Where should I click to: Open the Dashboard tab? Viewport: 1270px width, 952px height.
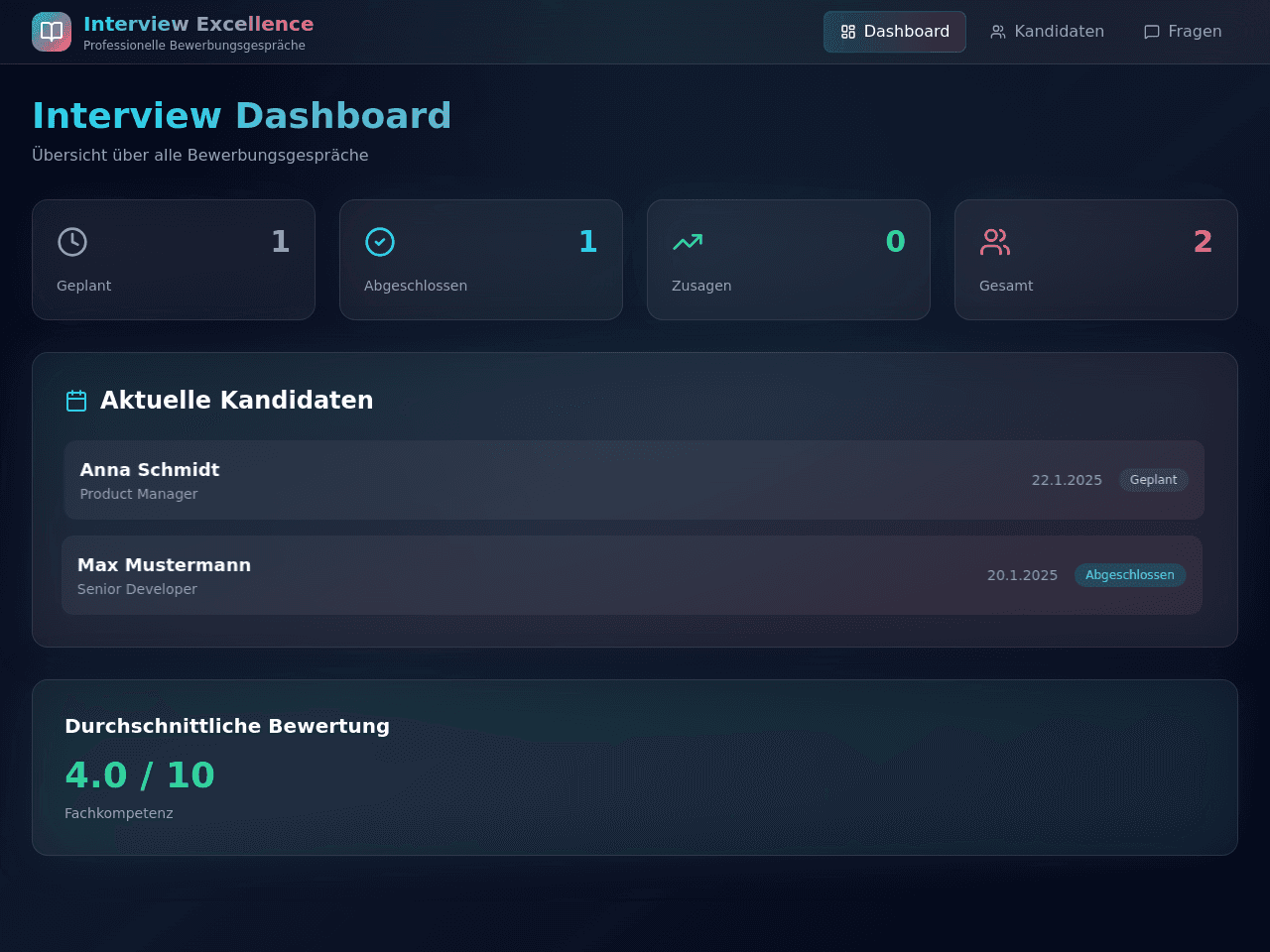(x=894, y=32)
